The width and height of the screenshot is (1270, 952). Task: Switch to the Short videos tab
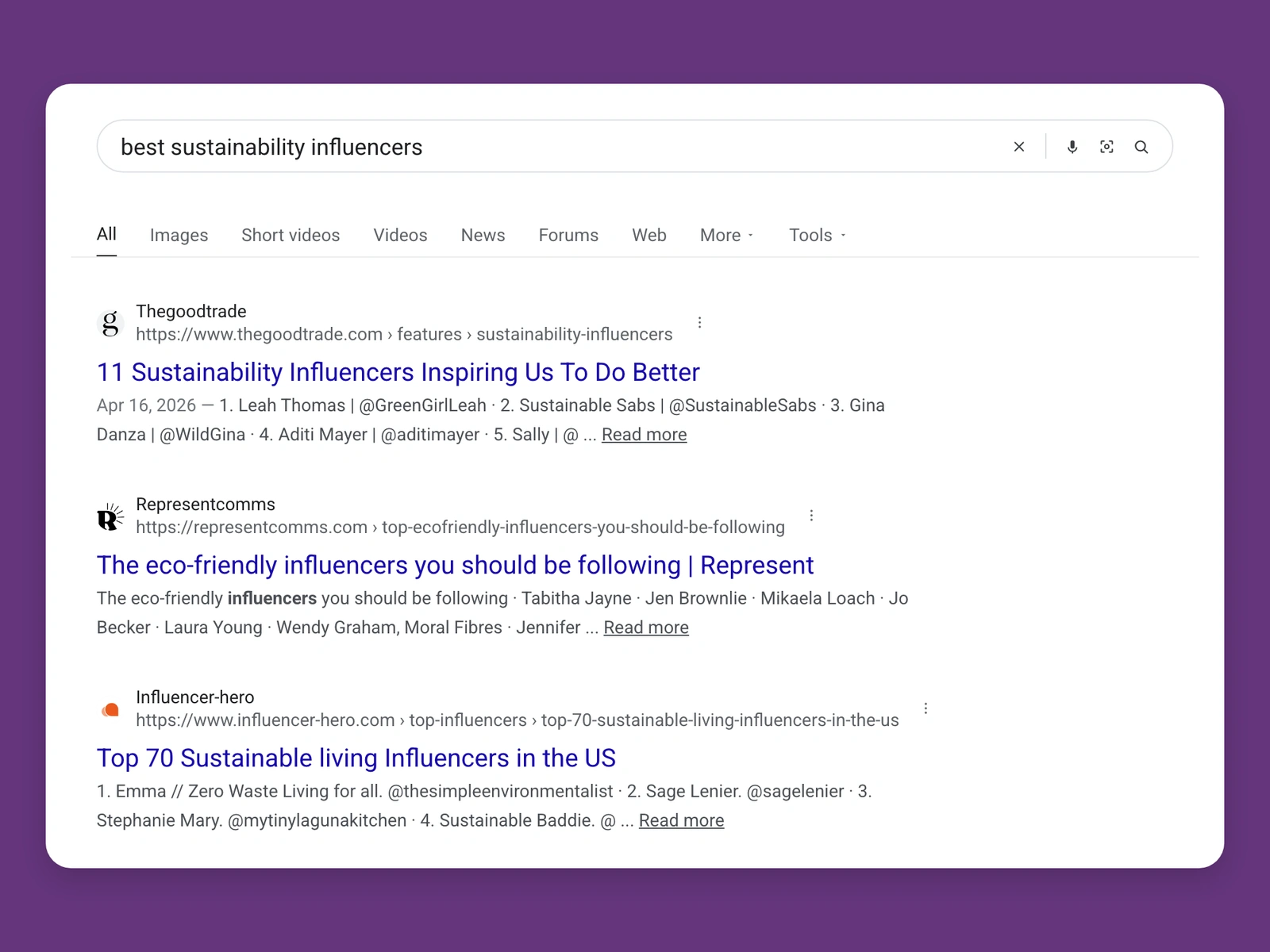pyautogui.click(x=291, y=236)
